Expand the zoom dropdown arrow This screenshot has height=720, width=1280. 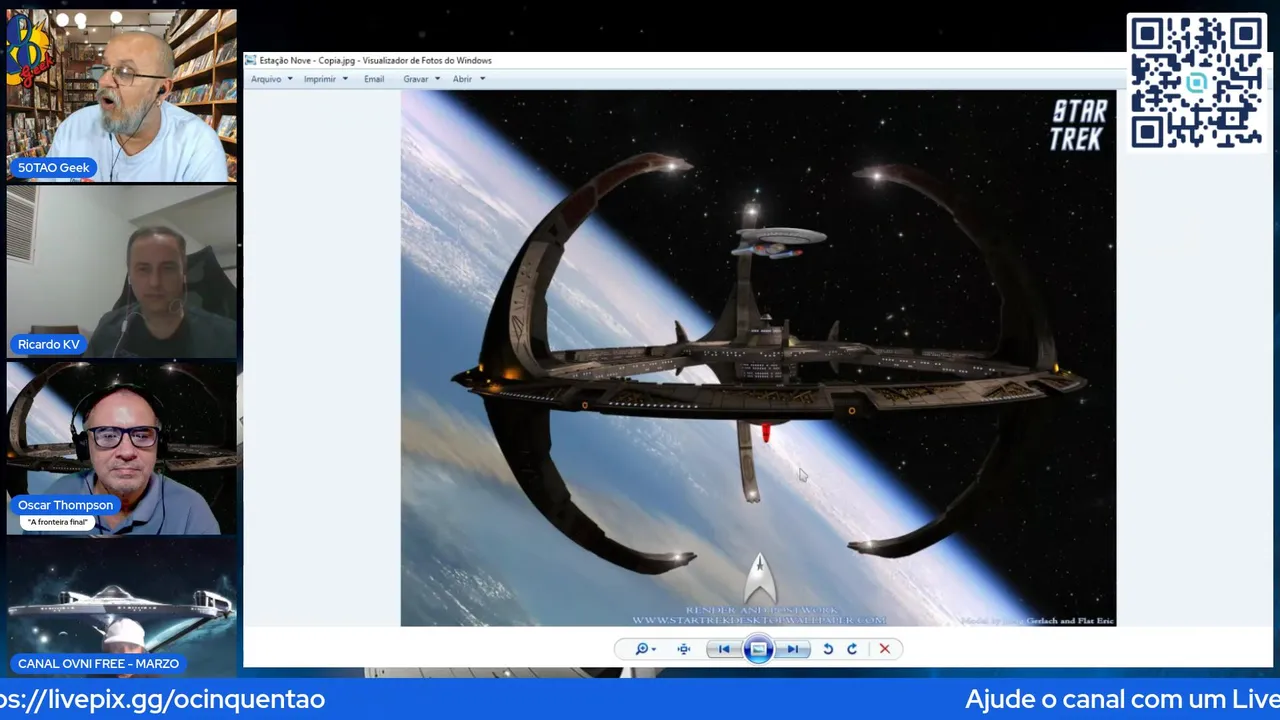click(x=654, y=649)
